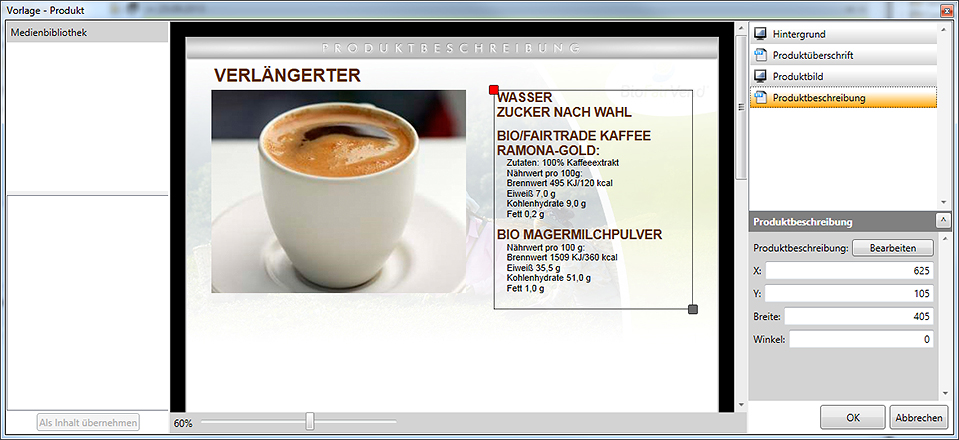Confirm with the OK button

(x=852, y=417)
